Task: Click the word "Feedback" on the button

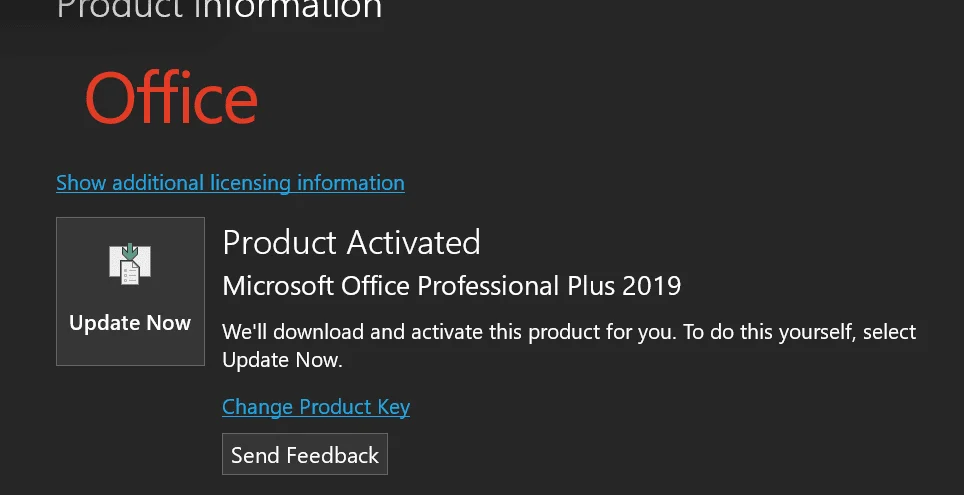Action: (333, 455)
